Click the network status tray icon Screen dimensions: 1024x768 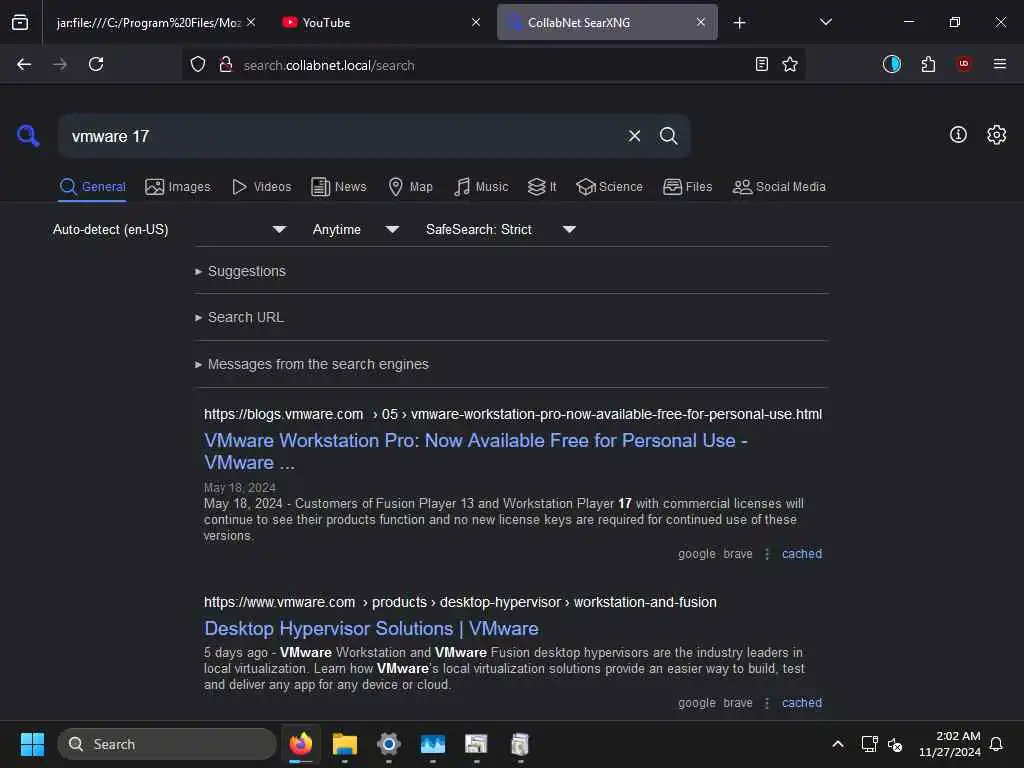(x=869, y=744)
